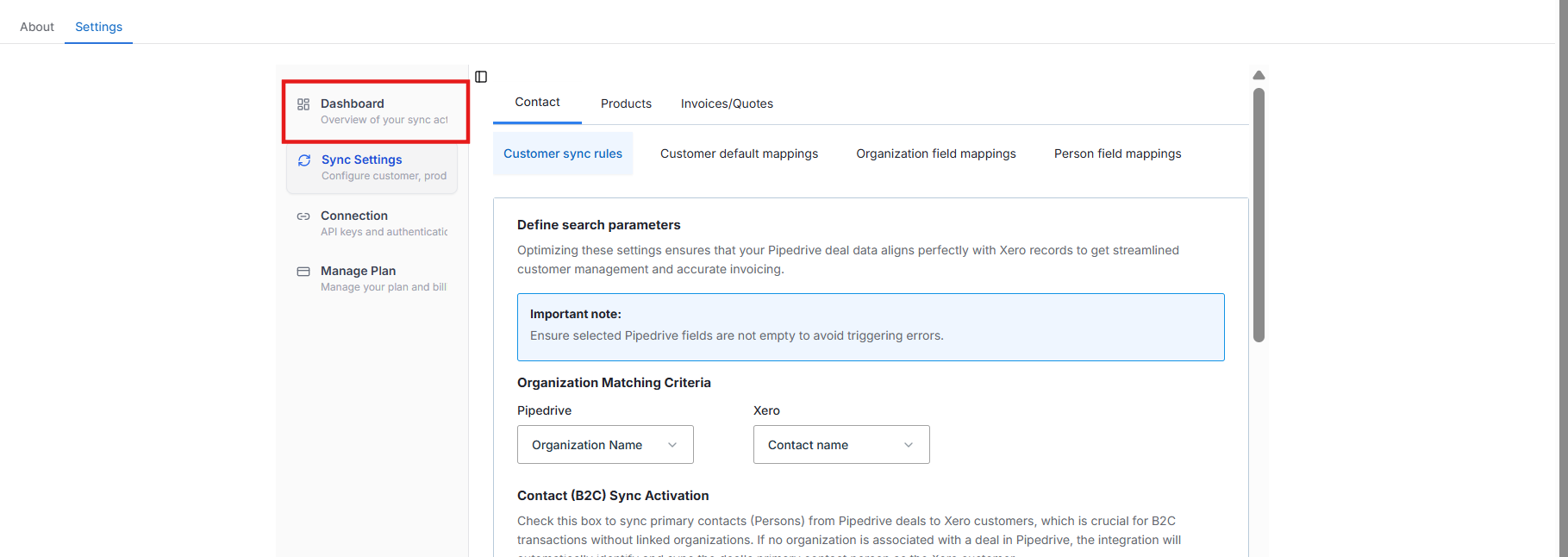Click the 'Xero' field label
Viewport: 1568px width, 557px height.
point(766,410)
